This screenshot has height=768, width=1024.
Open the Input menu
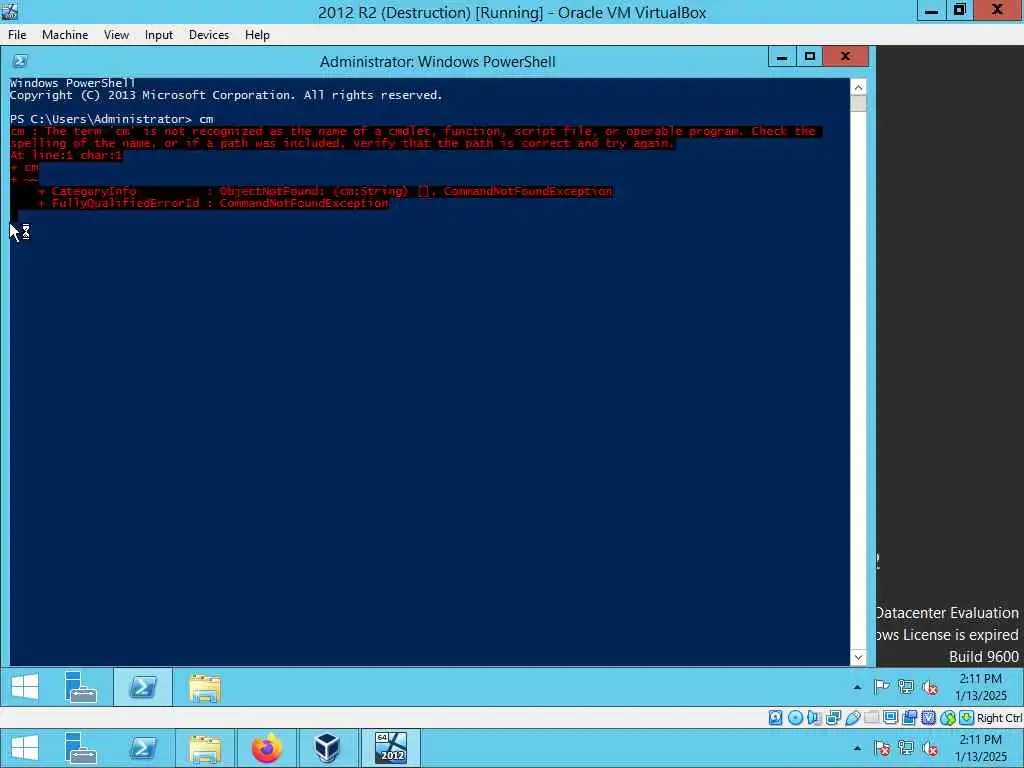[159, 35]
